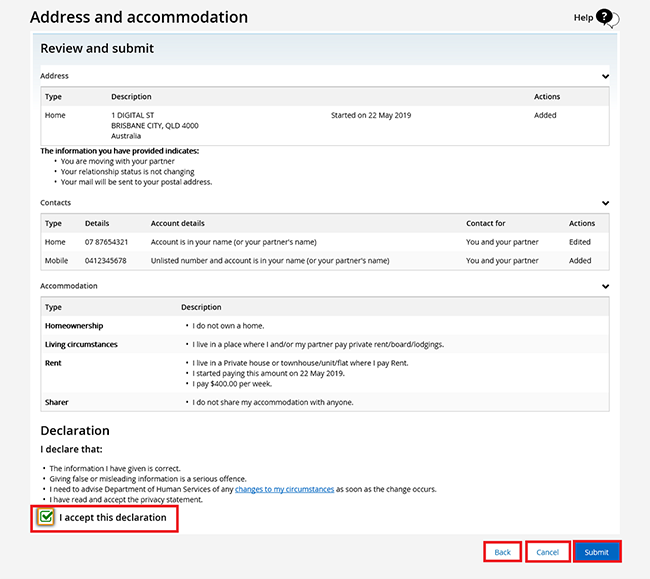
Task: Open the Help question mark icon
Action: [x=604, y=17]
